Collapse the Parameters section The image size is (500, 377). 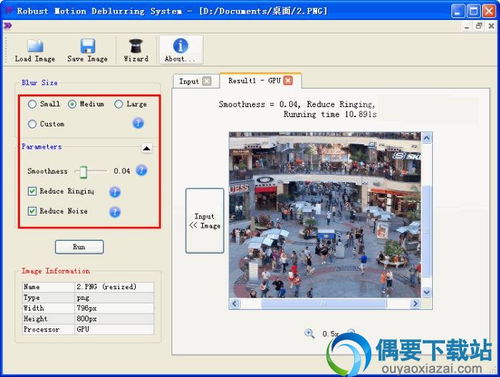[x=146, y=148]
